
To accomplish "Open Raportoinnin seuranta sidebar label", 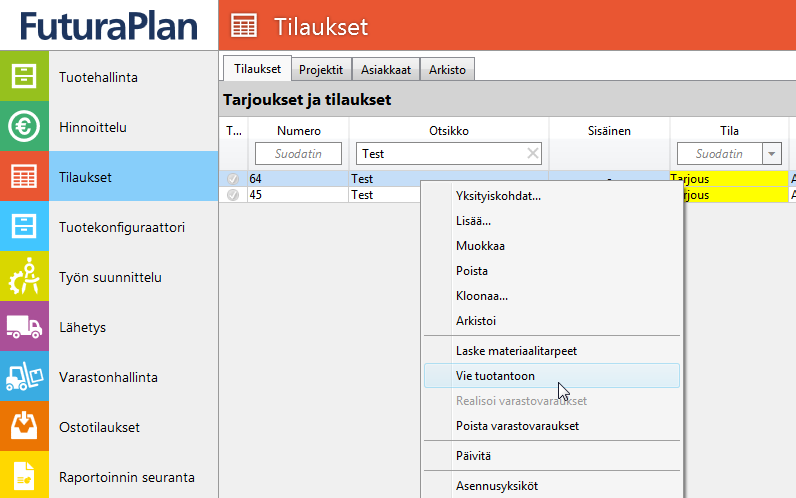I will pos(126,477).
